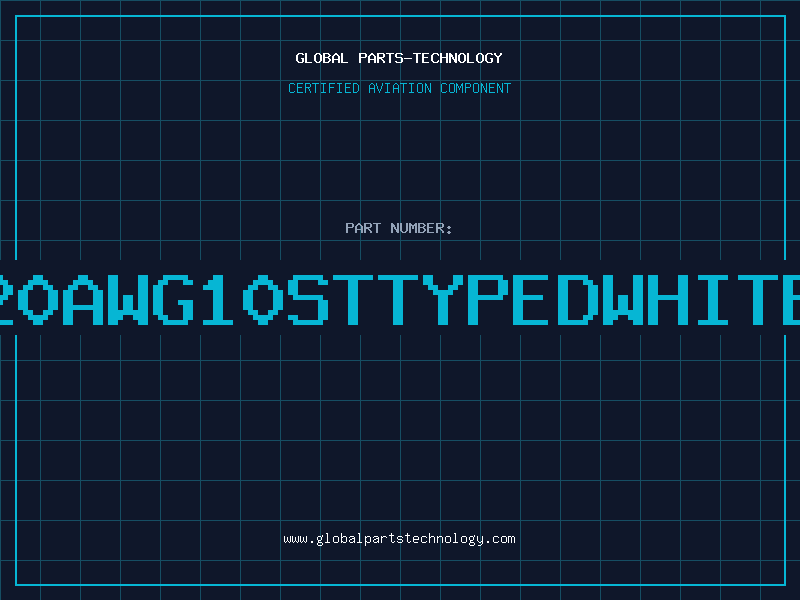Viewport: 800px width, 600px height.
Task: Click the PART NUMBER: label
Action: pos(399,228)
